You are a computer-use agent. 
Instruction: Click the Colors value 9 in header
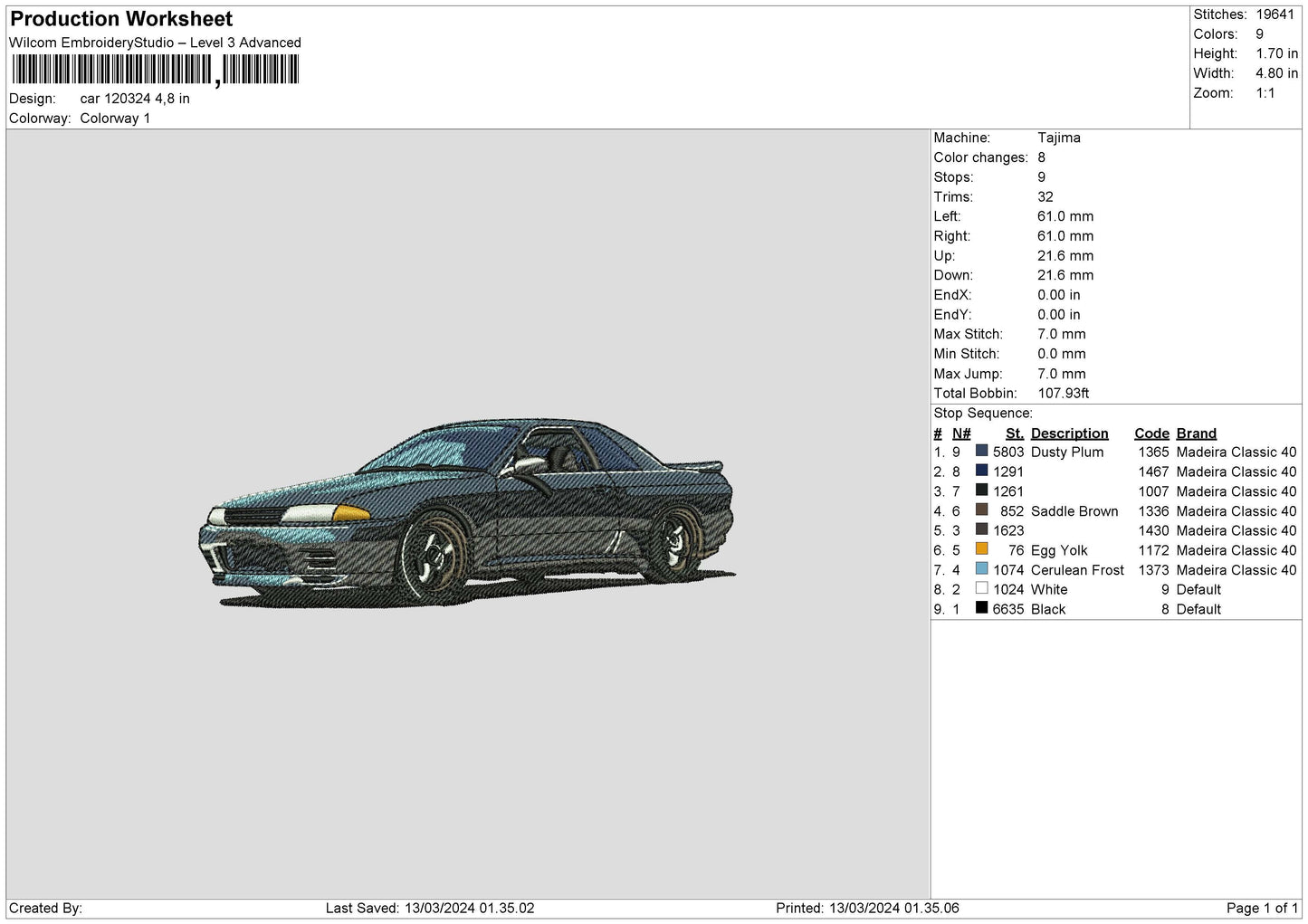pyautogui.click(x=1259, y=34)
